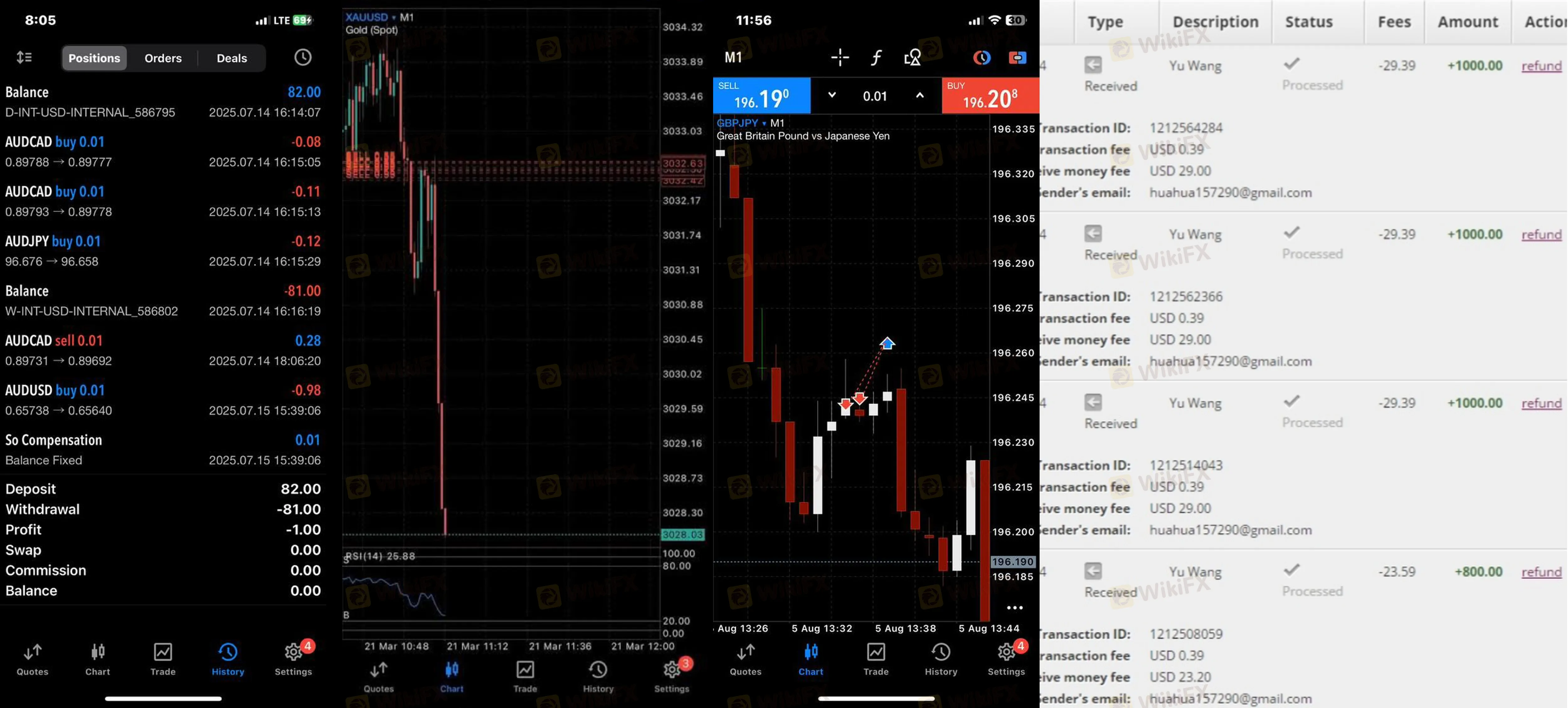Decrease lot volume with down chevron

click(x=831, y=96)
